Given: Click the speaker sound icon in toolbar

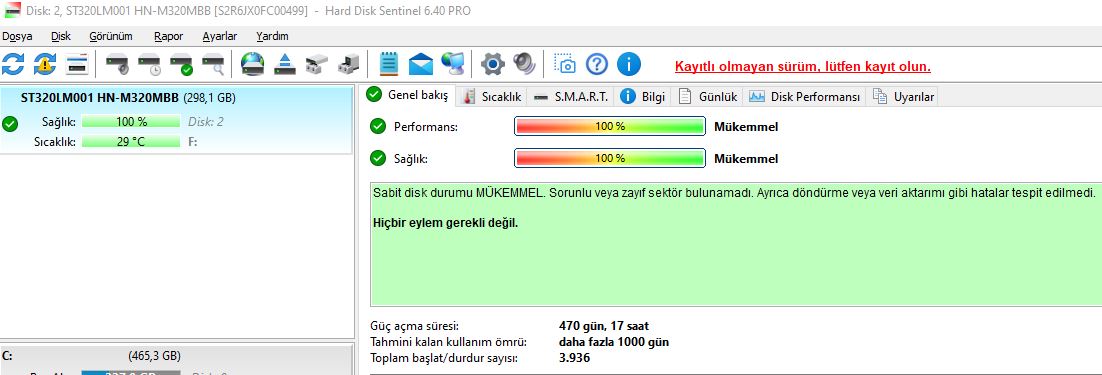Looking at the screenshot, I should pos(524,64).
